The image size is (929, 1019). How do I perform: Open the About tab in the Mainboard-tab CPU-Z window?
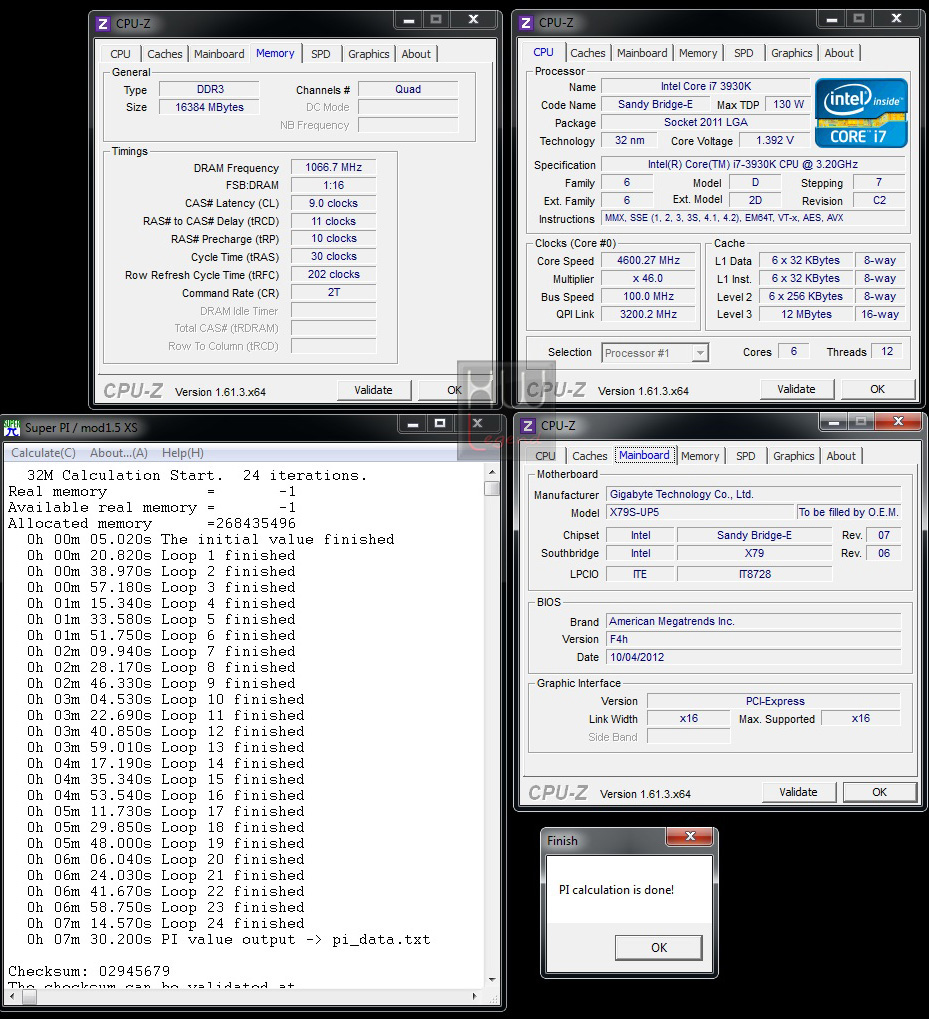tap(841, 456)
